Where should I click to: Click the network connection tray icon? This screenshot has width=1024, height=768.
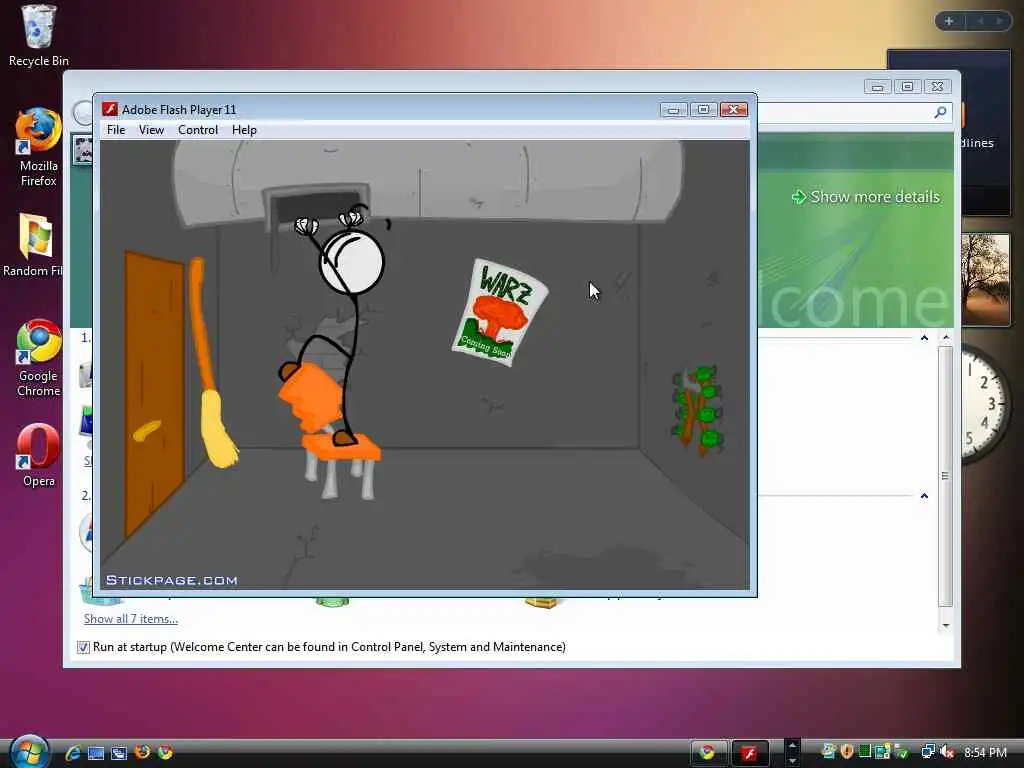[x=928, y=752]
